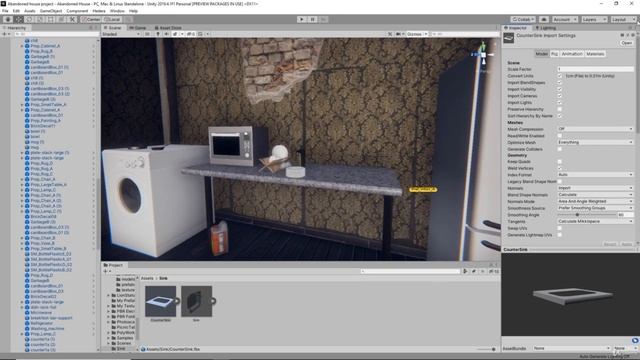The image size is (640, 360).
Task: Toggle scene lighting lightbulb icon
Action: point(158,34)
